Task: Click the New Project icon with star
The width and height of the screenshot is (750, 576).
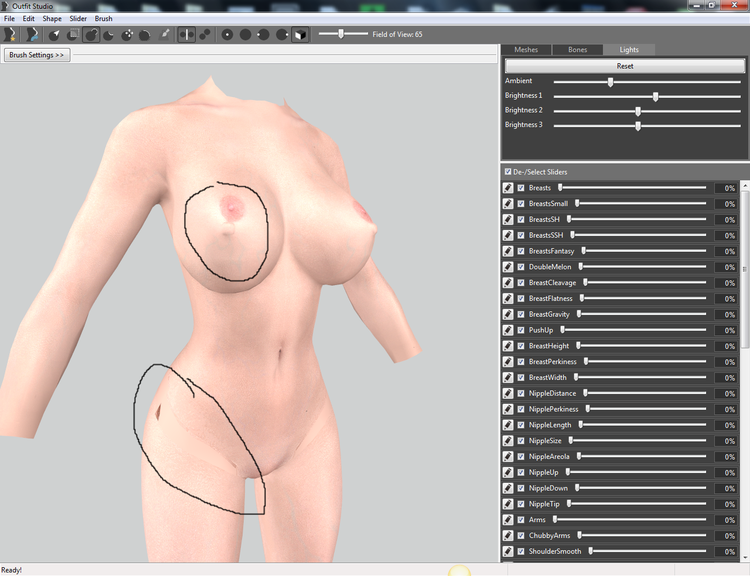Action: tap(10, 34)
